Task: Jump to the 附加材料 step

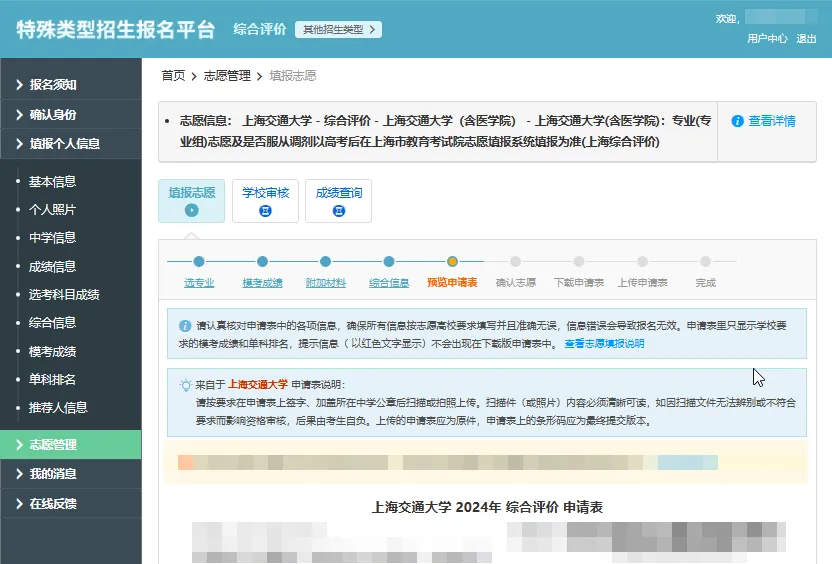Action: (325, 283)
